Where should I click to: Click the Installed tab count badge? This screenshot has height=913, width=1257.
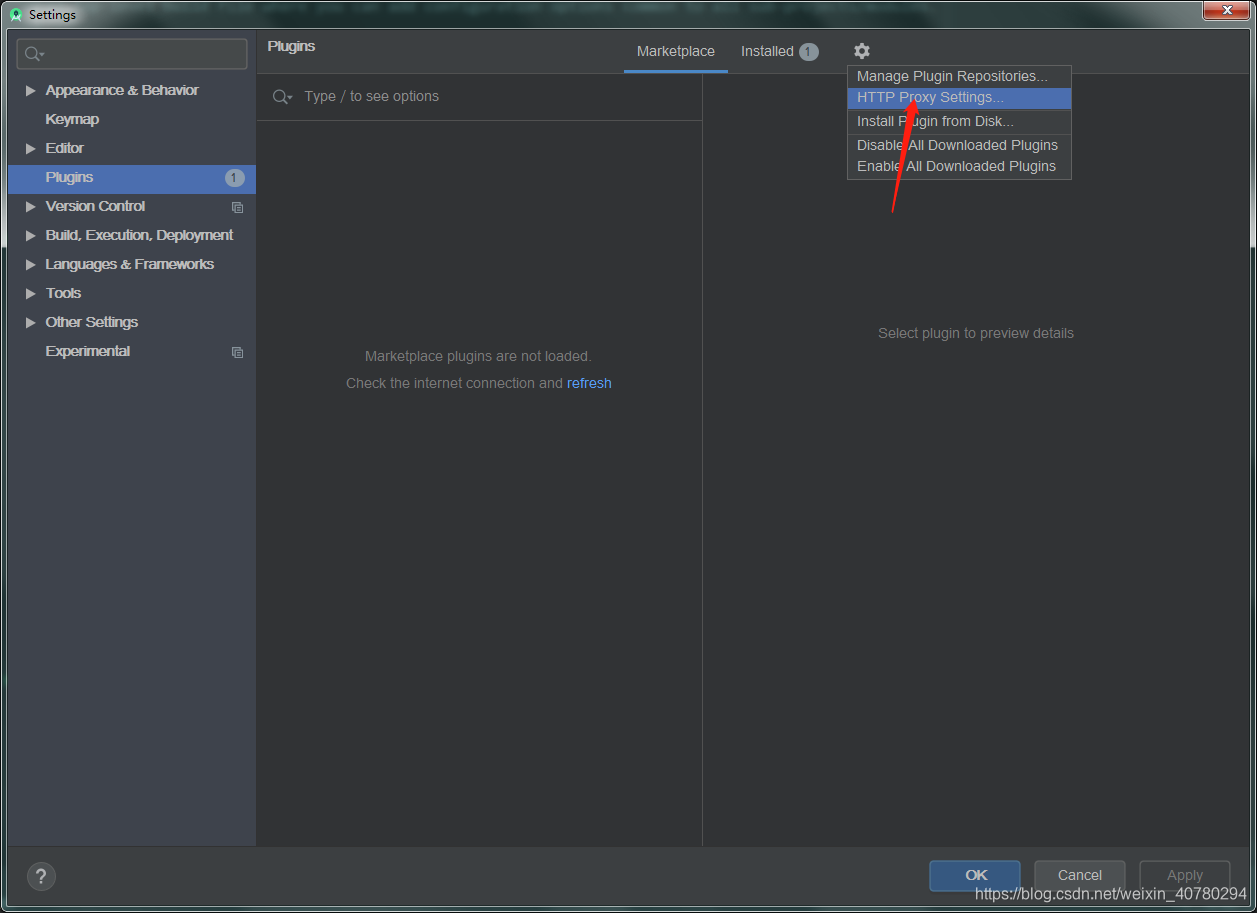[x=808, y=52]
